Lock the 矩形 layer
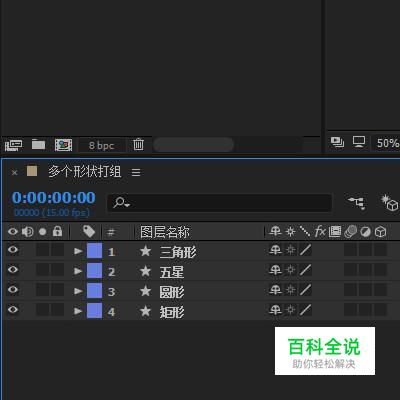The image size is (400, 400). coord(57,310)
